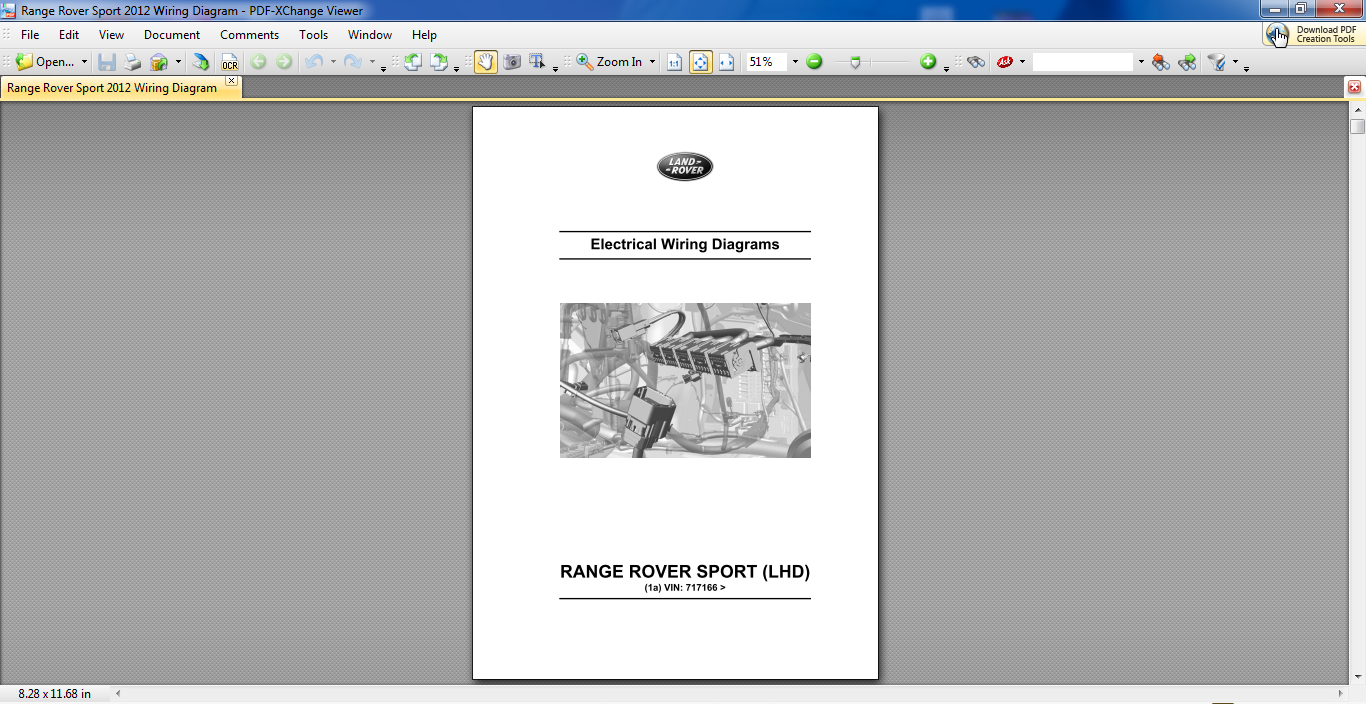Click the search options funnel icon
The width and height of the screenshot is (1366, 704).
[1216, 62]
